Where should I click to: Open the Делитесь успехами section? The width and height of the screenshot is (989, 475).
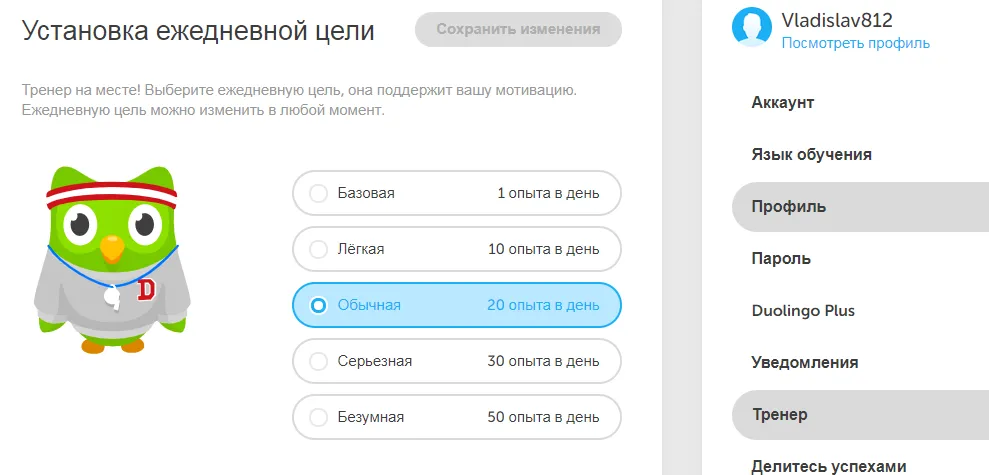click(x=828, y=465)
